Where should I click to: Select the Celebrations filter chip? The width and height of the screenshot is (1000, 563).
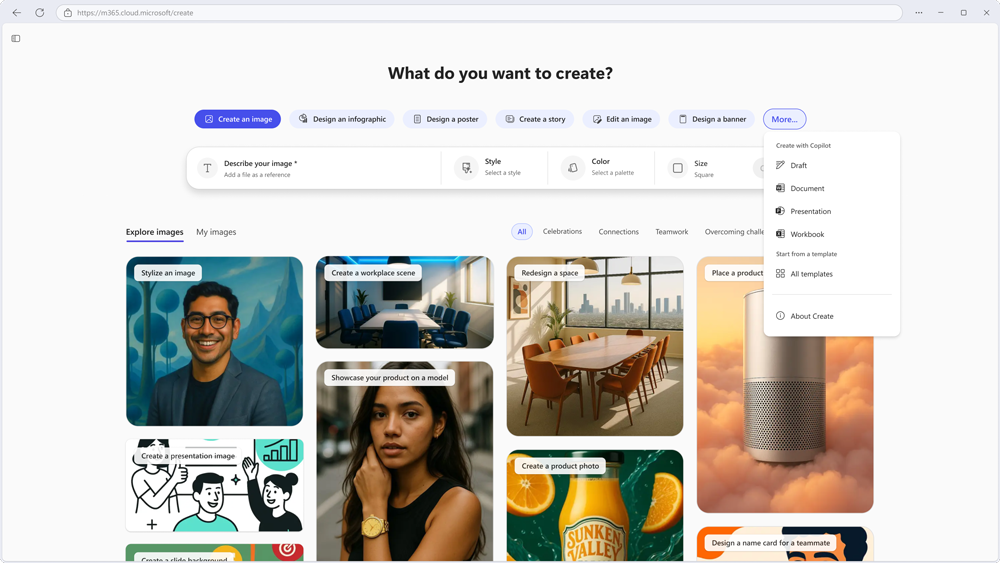pyautogui.click(x=562, y=232)
